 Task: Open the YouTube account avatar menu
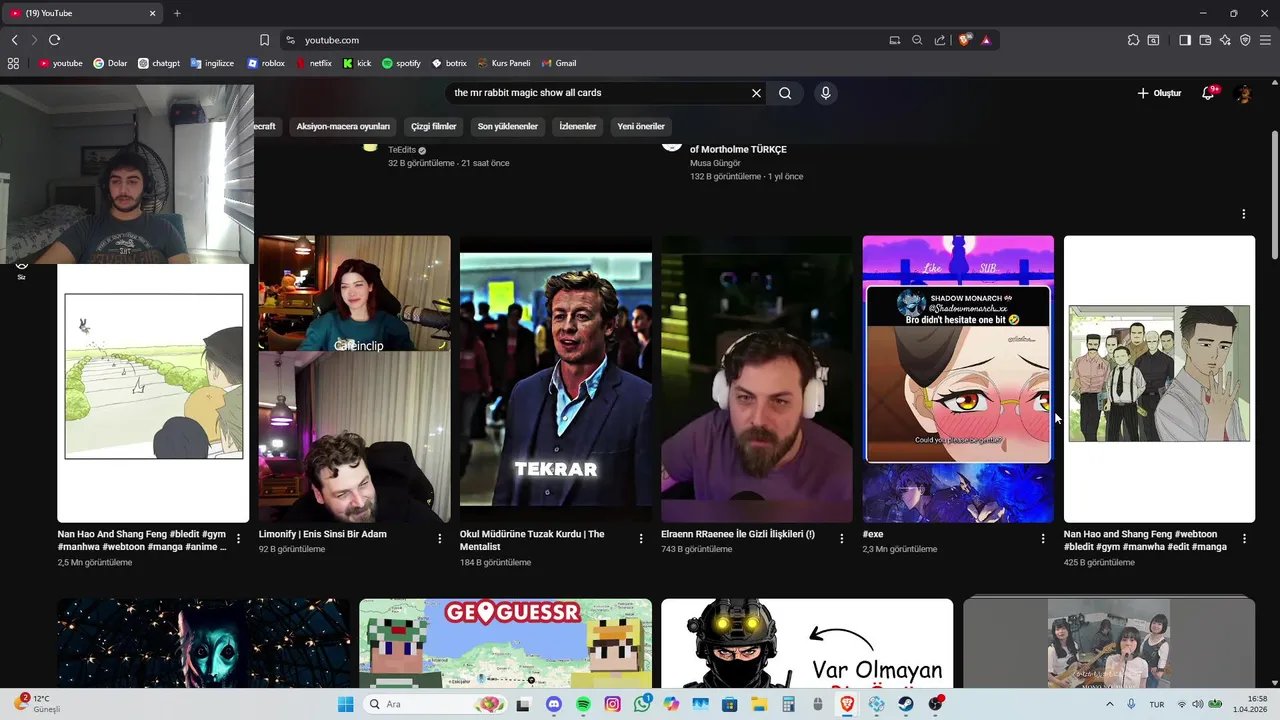[x=1244, y=93]
